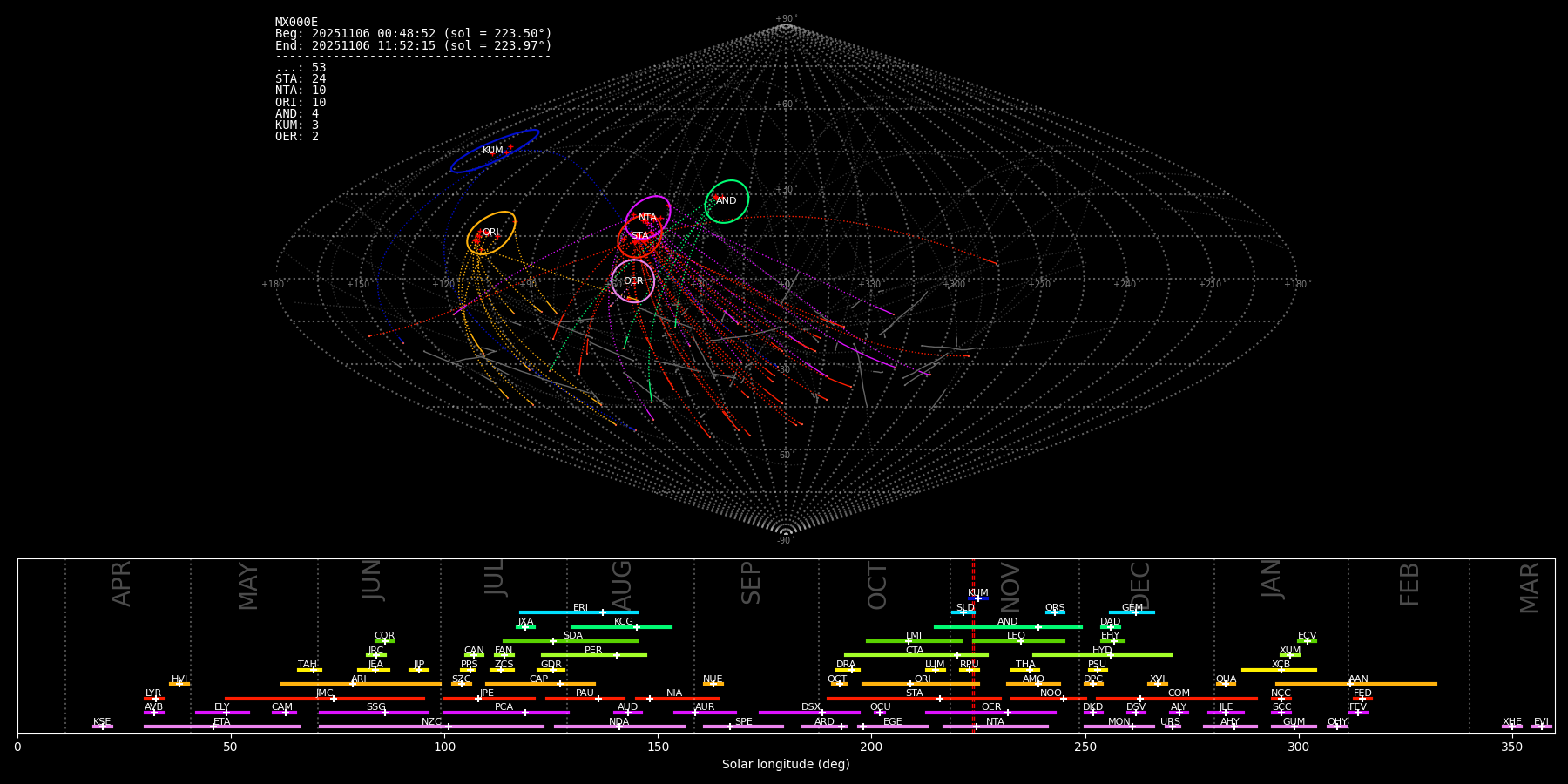The width and height of the screenshot is (1568, 784).
Task: Click the 'Solar longitude (deg)' axis title
Action: pyautogui.click(x=786, y=765)
